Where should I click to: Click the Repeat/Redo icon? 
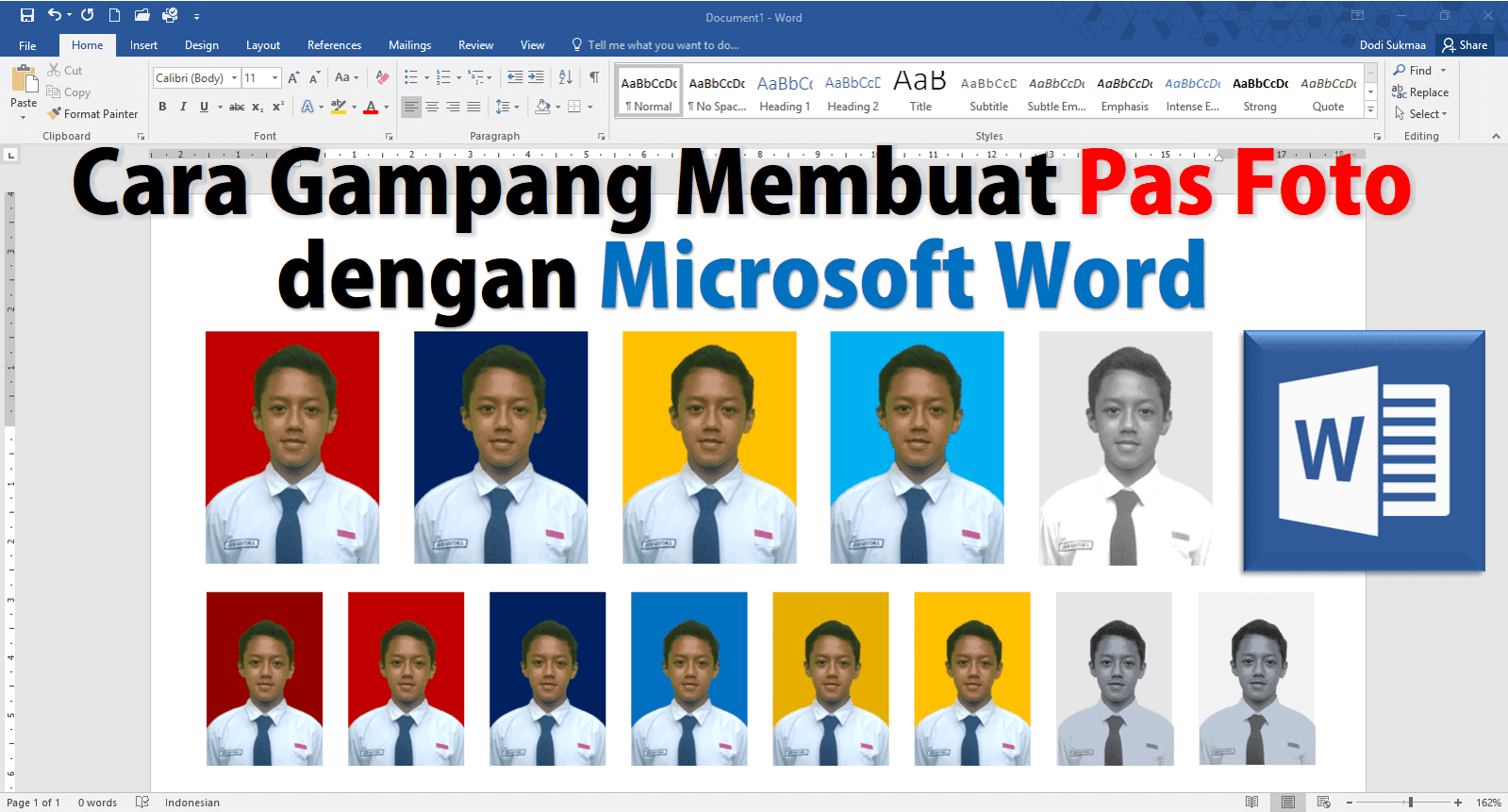click(88, 15)
